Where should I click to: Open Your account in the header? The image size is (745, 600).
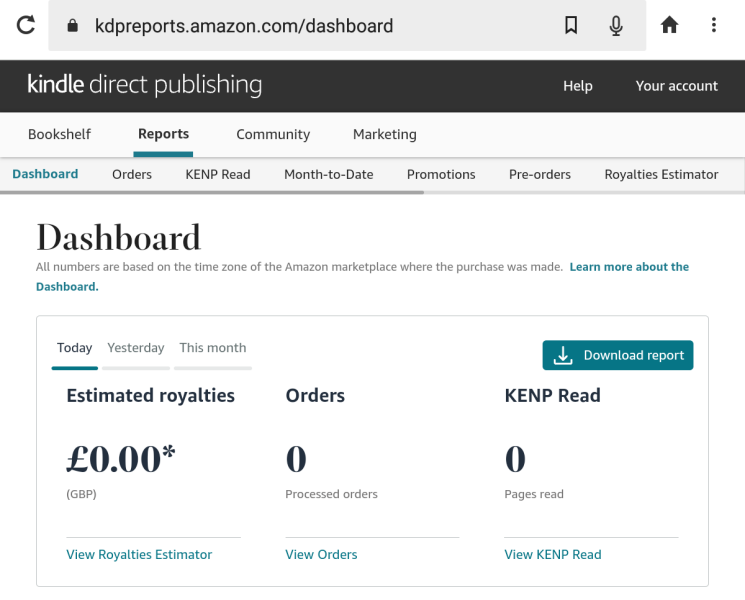[677, 86]
